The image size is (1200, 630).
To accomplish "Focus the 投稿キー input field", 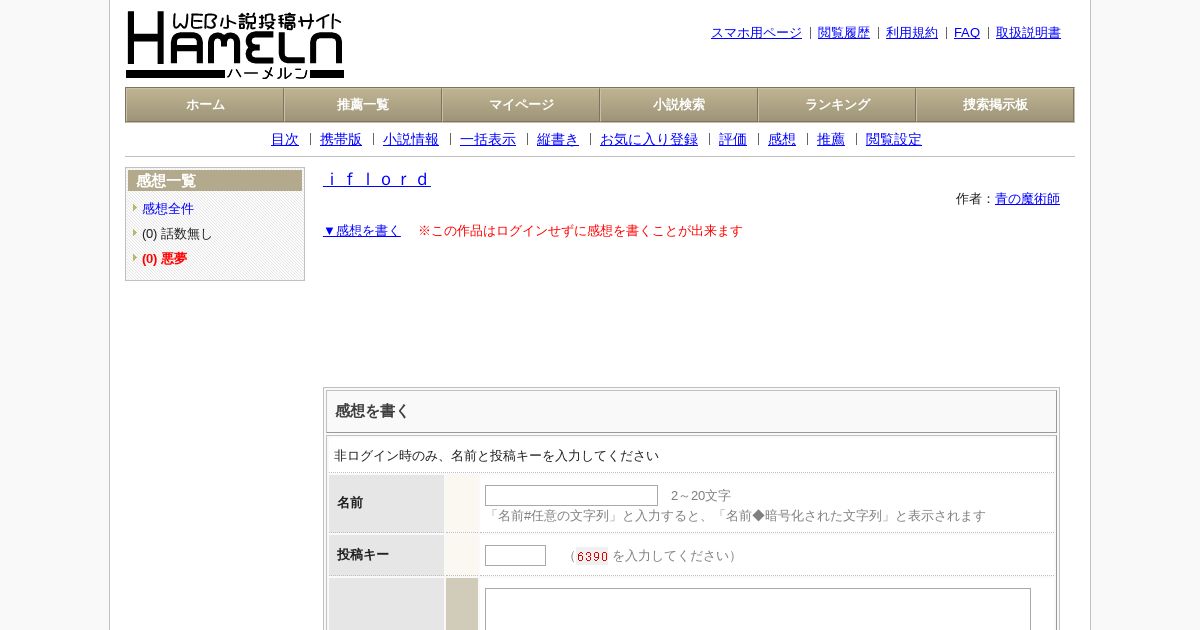I will pos(515,556).
